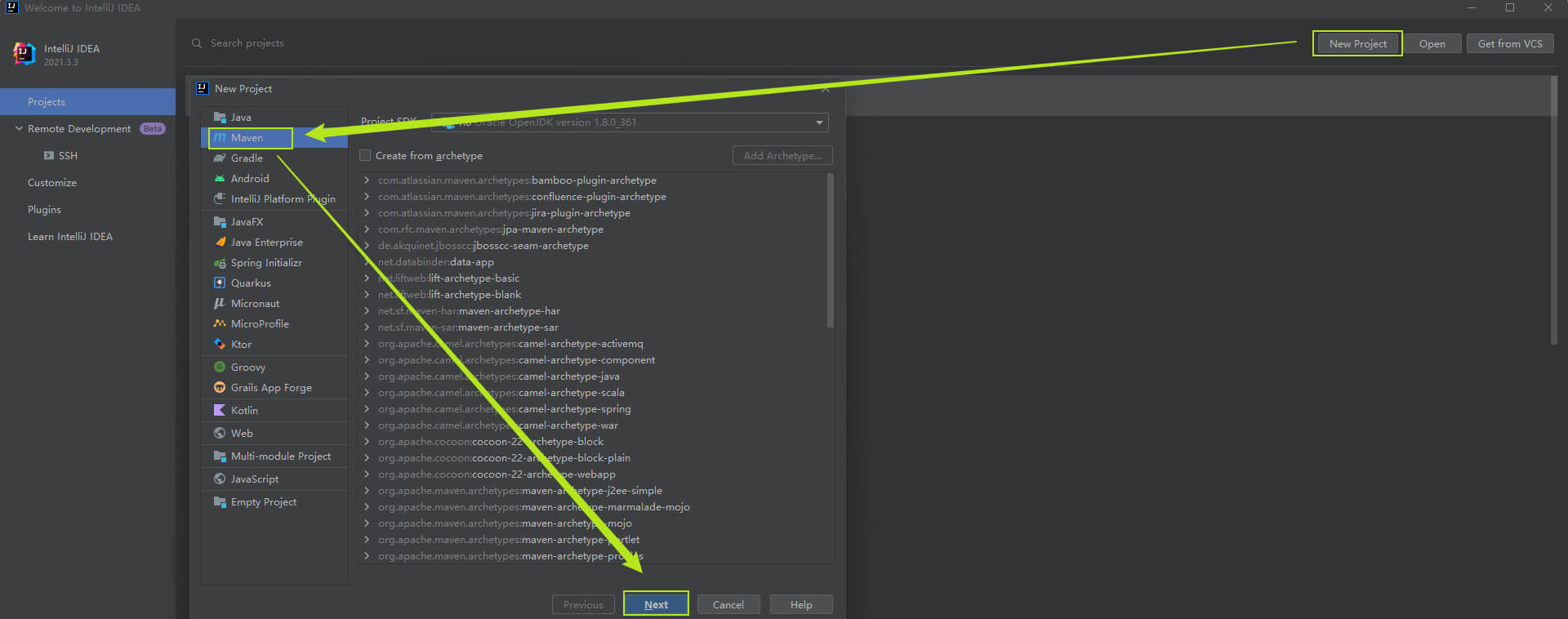Choose the JavaFX project icon
Screen dimensions: 1568x619
coord(219,222)
